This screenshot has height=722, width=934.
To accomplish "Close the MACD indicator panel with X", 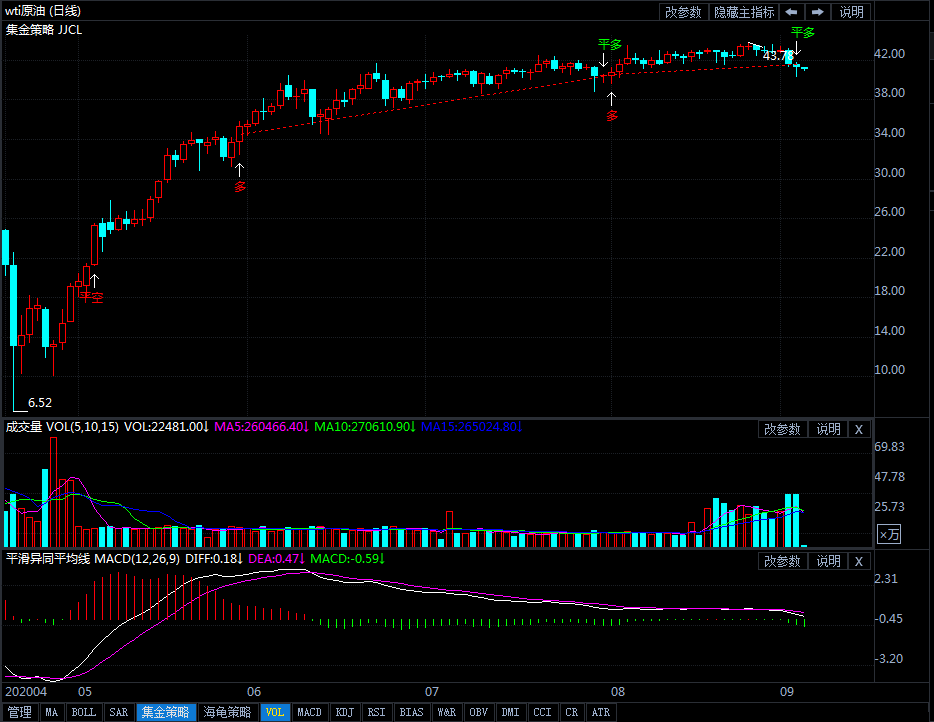I will [858, 561].
